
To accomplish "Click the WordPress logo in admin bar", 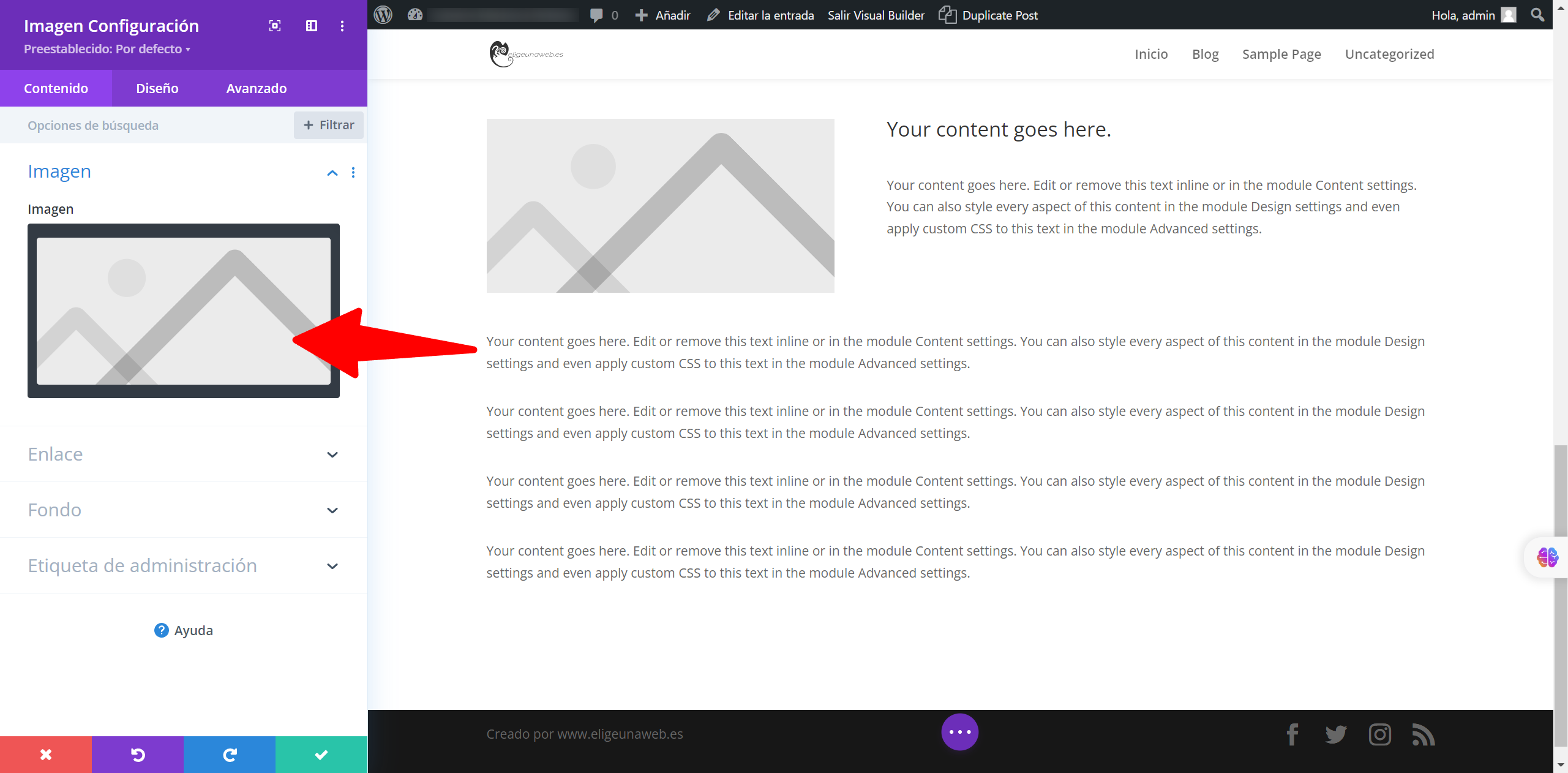I will tap(383, 15).
